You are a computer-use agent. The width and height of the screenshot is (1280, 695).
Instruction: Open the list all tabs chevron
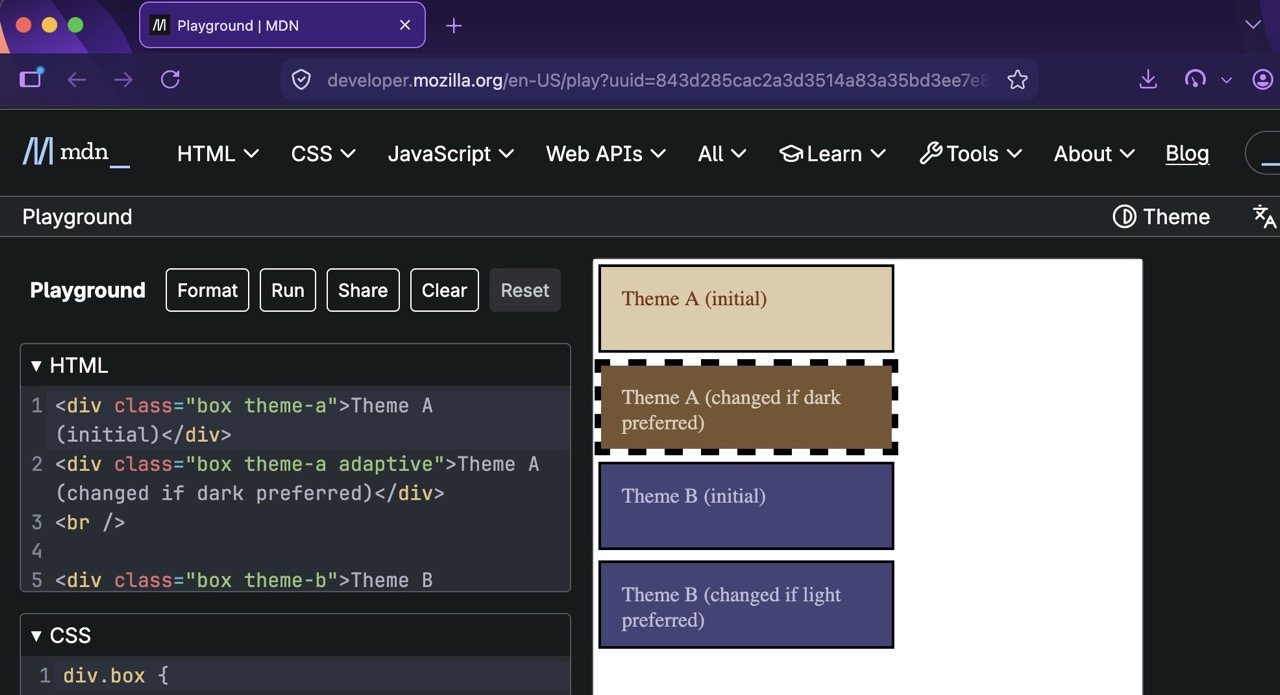point(1253,25)
